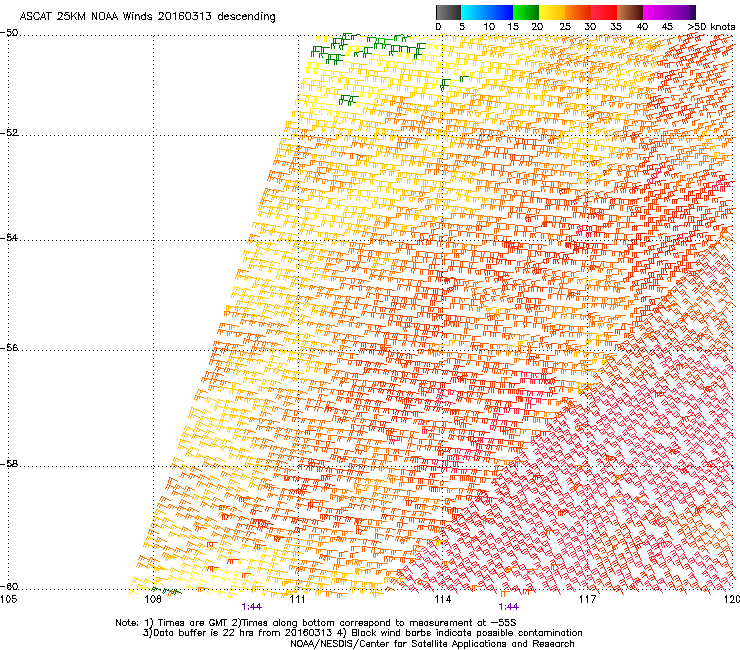This screenshot has height=650, width=740.
Task: Click the gray 0-5 knots color swatch
Action: [448, 12]
